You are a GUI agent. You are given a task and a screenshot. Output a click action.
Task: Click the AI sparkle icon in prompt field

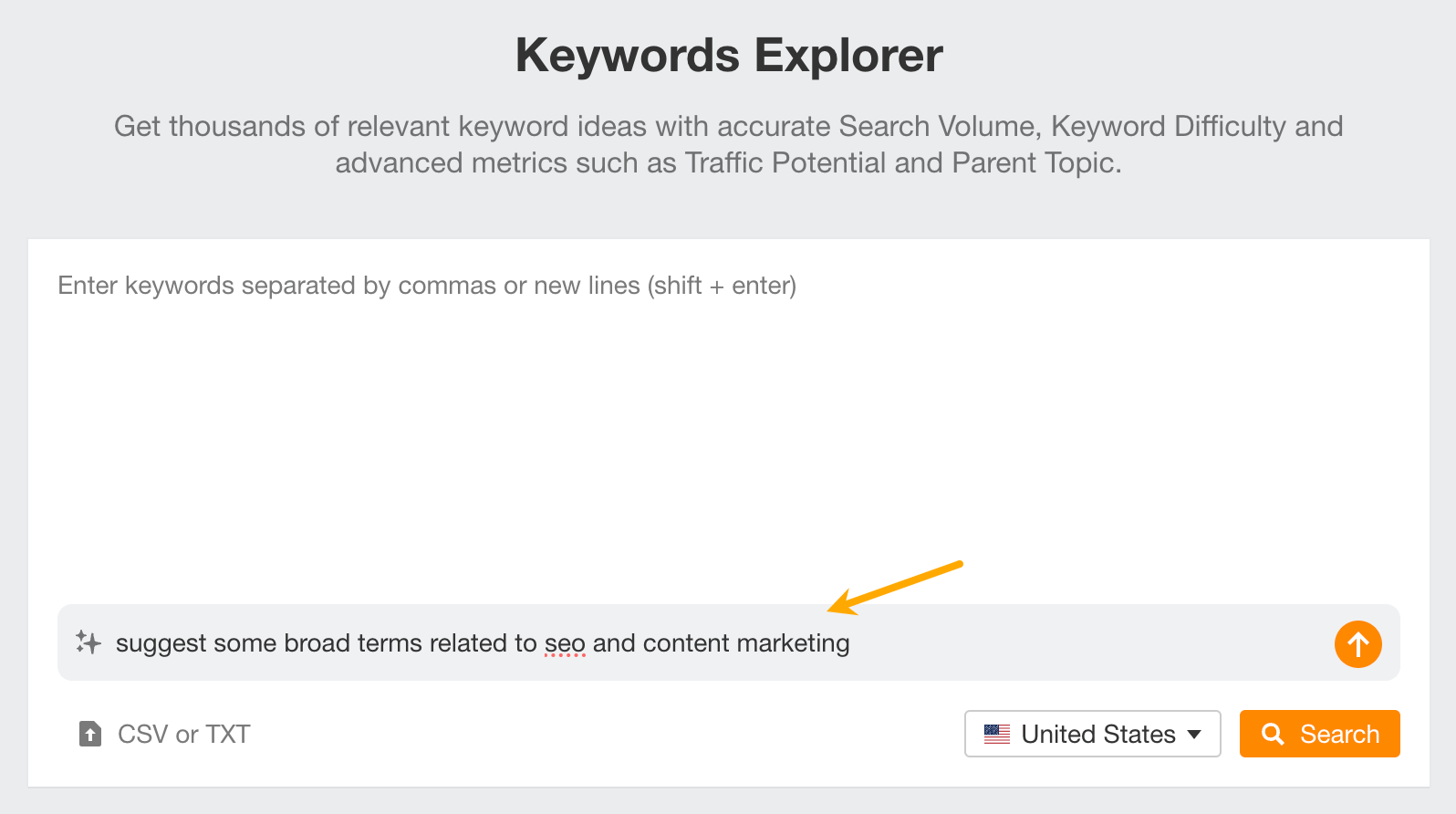coord(88,642)
